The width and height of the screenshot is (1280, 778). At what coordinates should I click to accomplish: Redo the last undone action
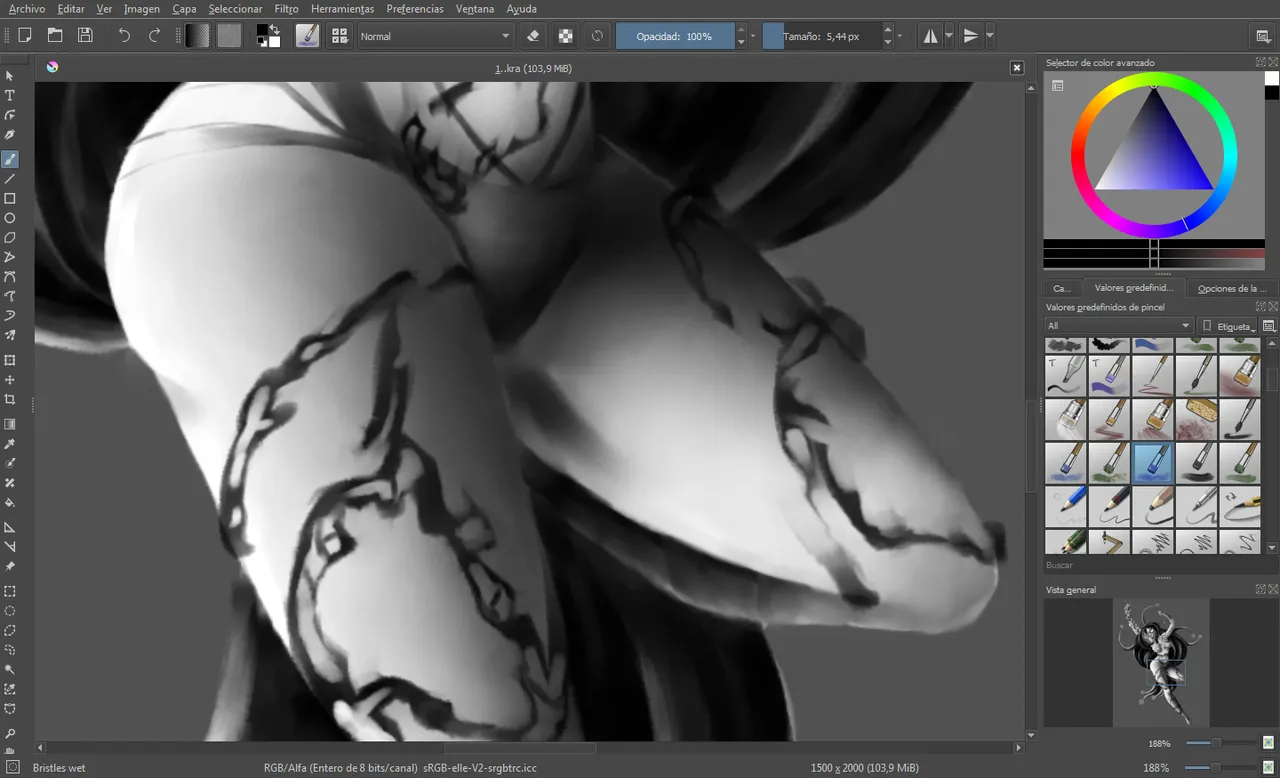pos(154,36)
